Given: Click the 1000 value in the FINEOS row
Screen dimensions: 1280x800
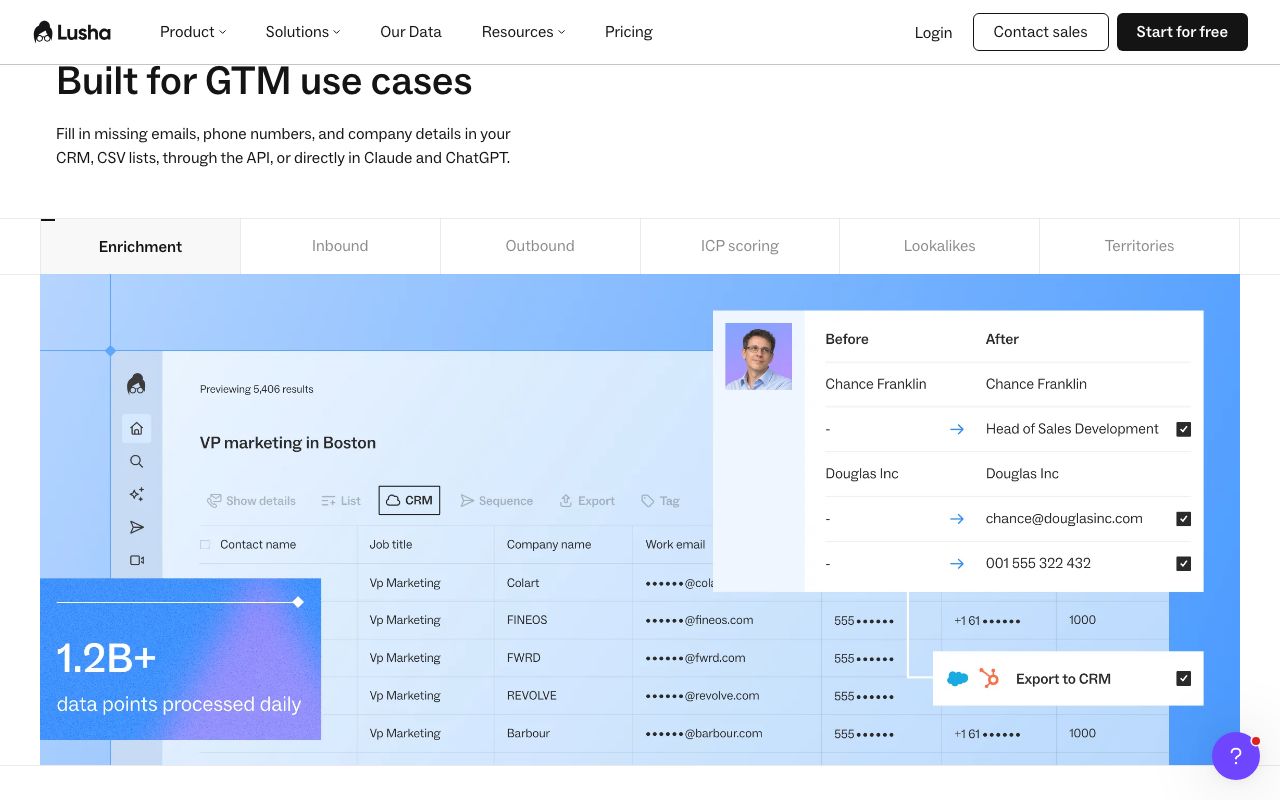Looking at the screenshot, I should click(1082, 620).
